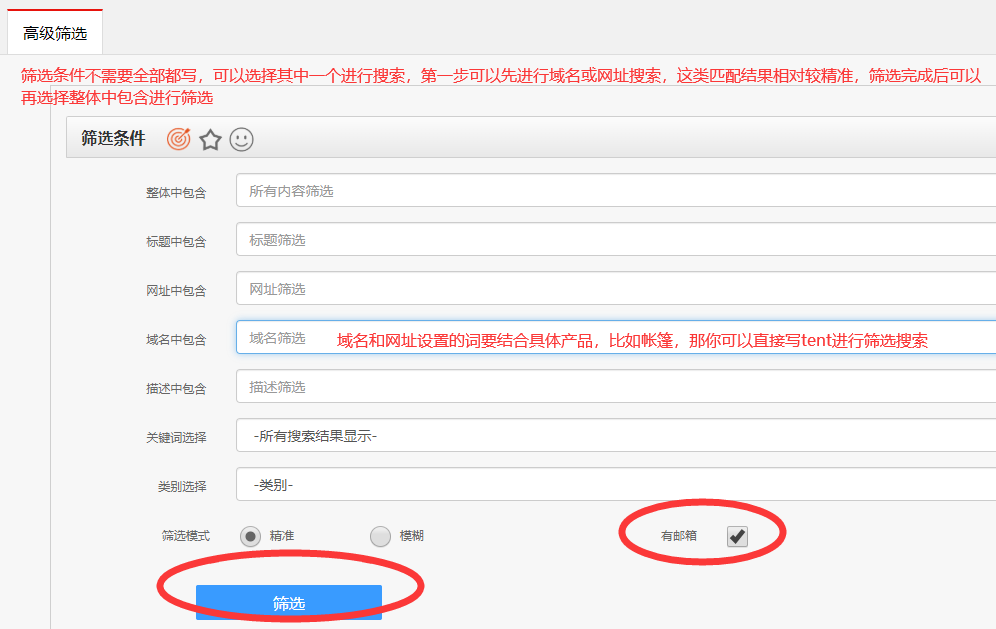Select the 精准 filter mode radio button
Image resolution: width=996 pixels, height=629 pixels.
point(250,536)
